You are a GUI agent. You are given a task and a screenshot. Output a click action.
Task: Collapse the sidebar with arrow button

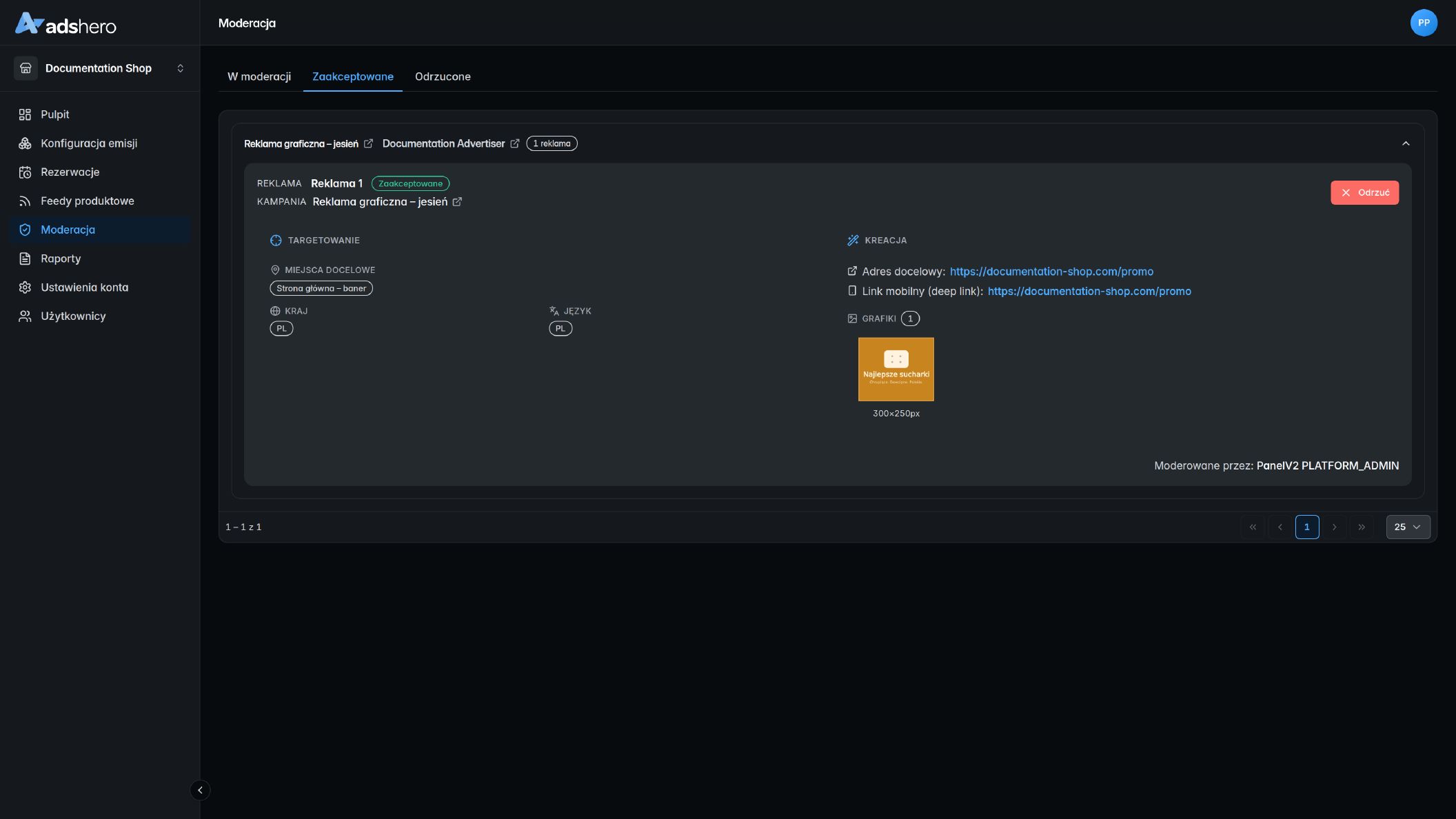pos(200,790)
